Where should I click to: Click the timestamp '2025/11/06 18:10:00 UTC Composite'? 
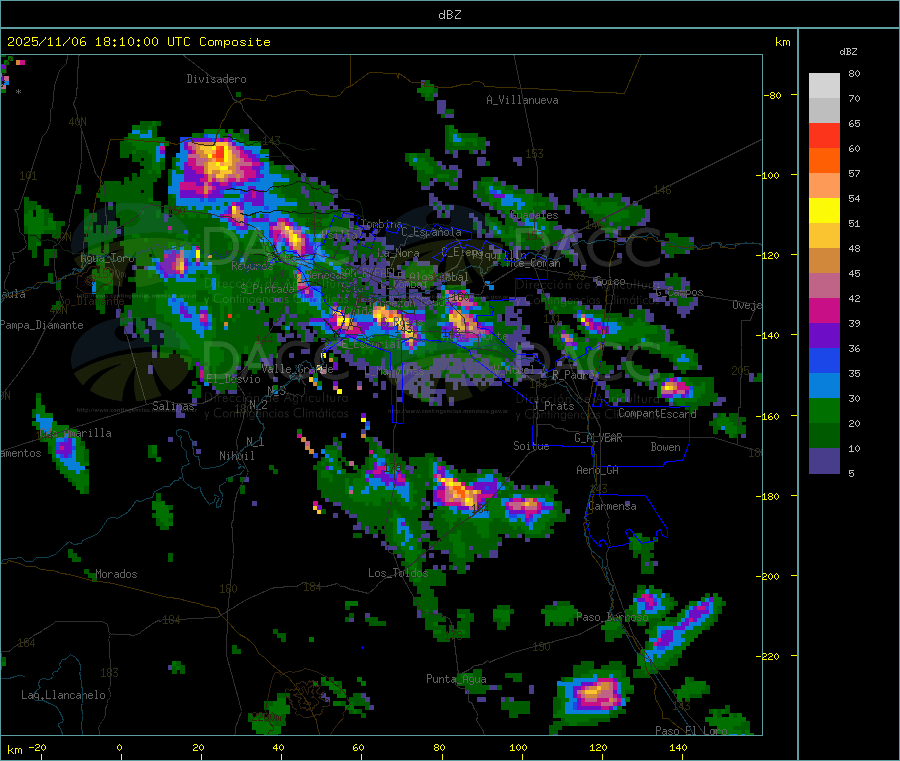(138, 42)
